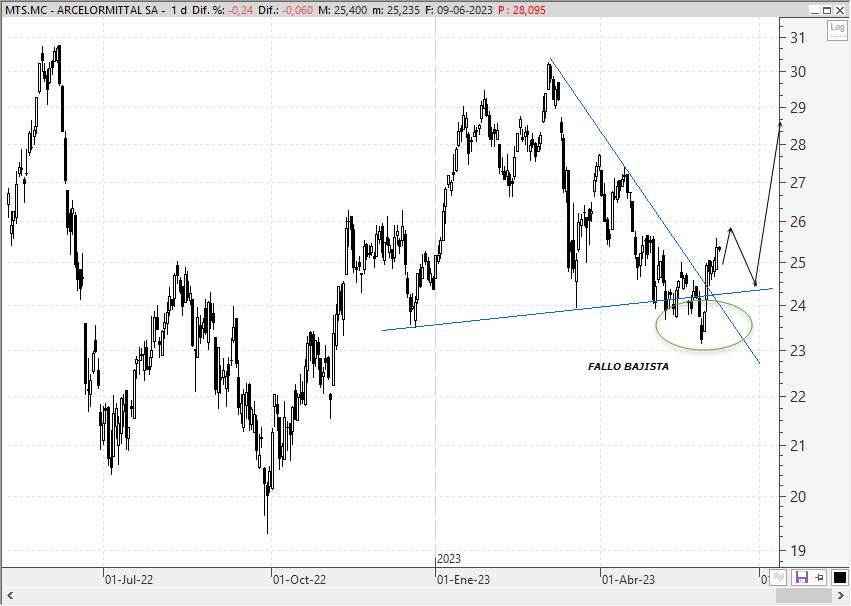
Task: Select the FALLO BAJISTA text annotation
Action: click(628, 367)
